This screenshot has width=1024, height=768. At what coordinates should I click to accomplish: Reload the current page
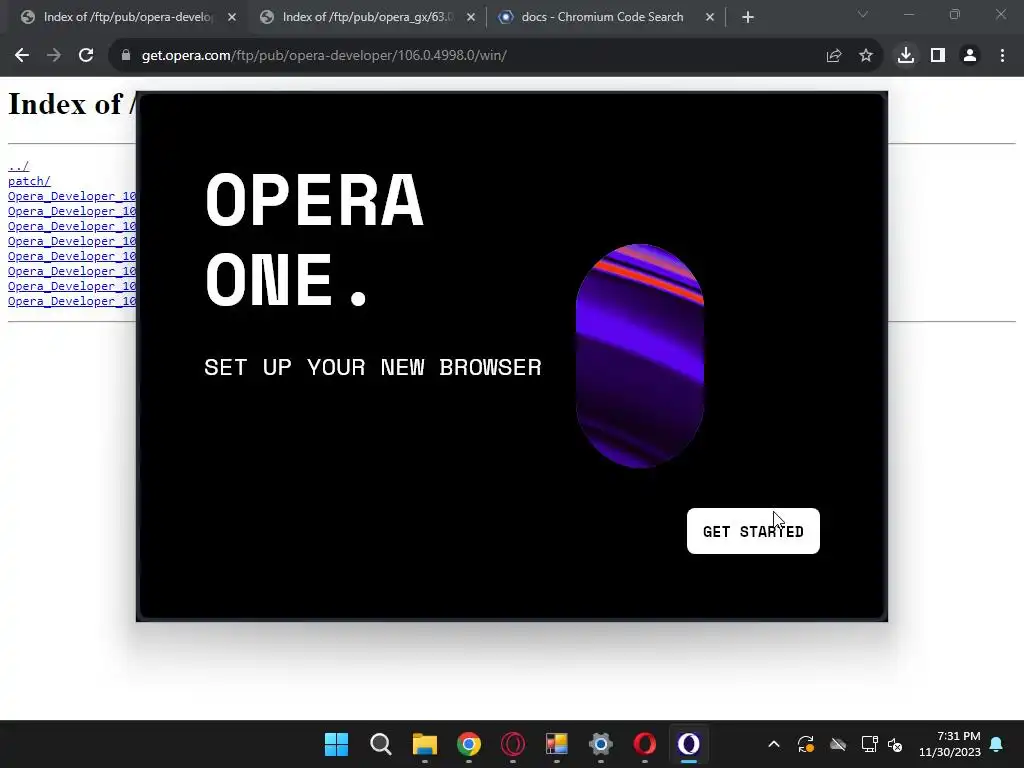86,56
